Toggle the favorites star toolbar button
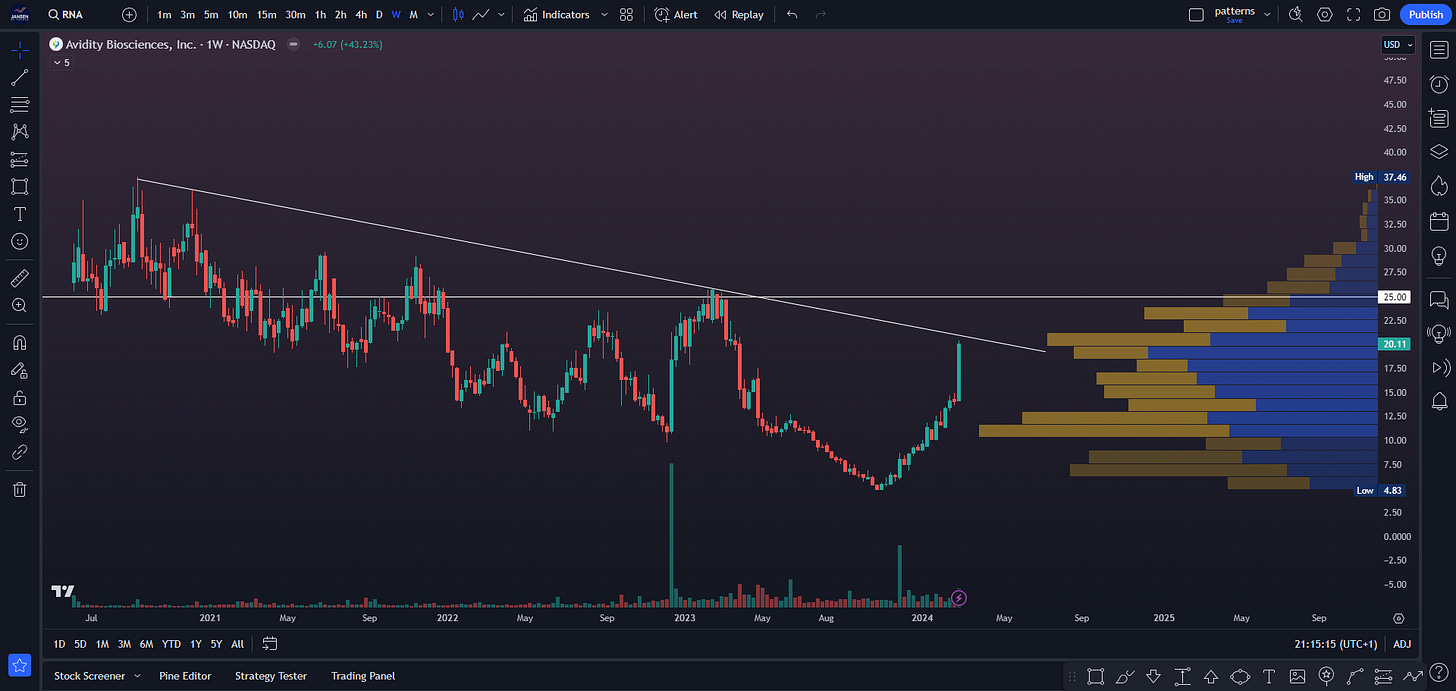Image resolution: width=1456 pixels, height=691 pixels. tap(20, 664)
